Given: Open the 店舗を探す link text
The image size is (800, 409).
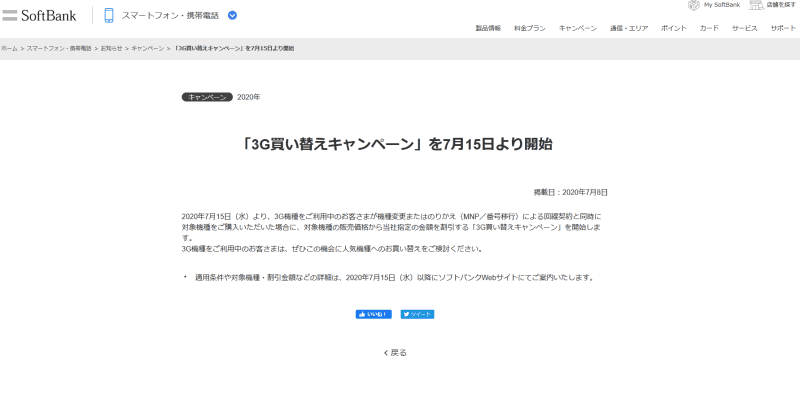Looking at the screenshot, I should (781, 5).
